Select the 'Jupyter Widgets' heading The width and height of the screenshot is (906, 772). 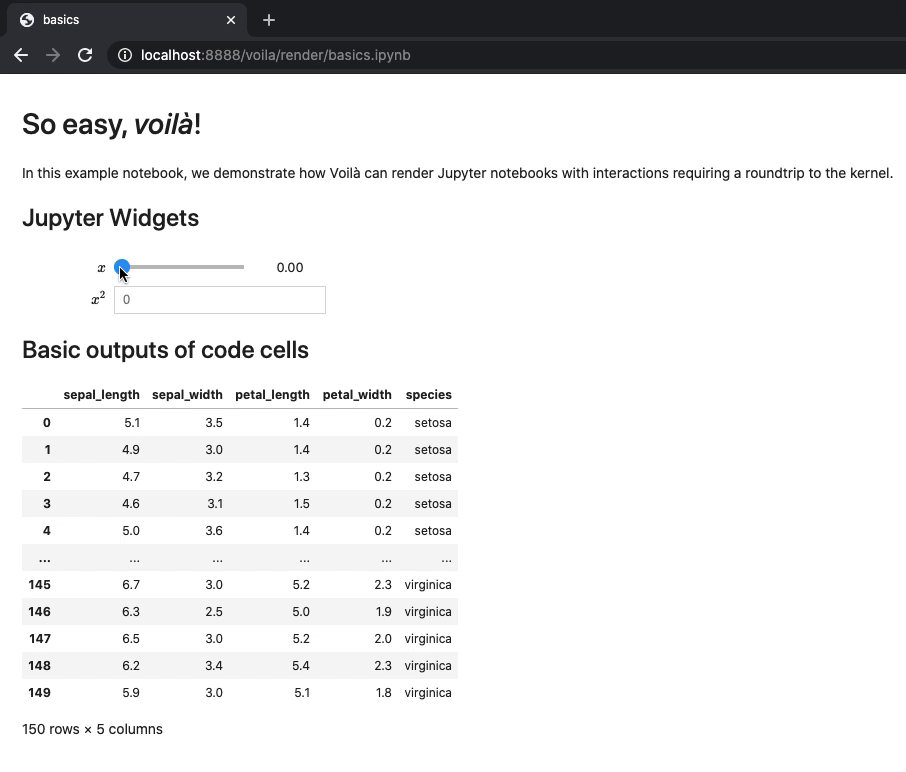tap(110, 218)
